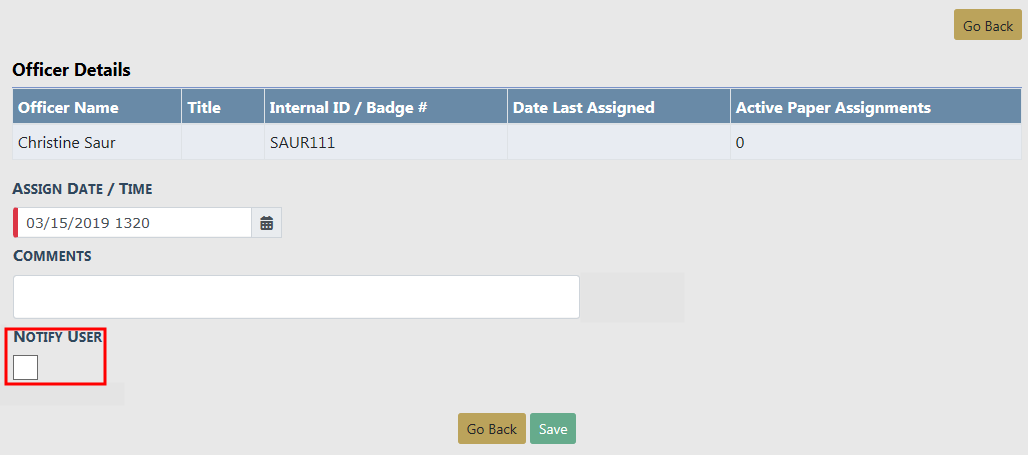This screenshot has width=1028, height=455.
Task: Click the Internal ID / Badge # header
Action: (349, 107)
